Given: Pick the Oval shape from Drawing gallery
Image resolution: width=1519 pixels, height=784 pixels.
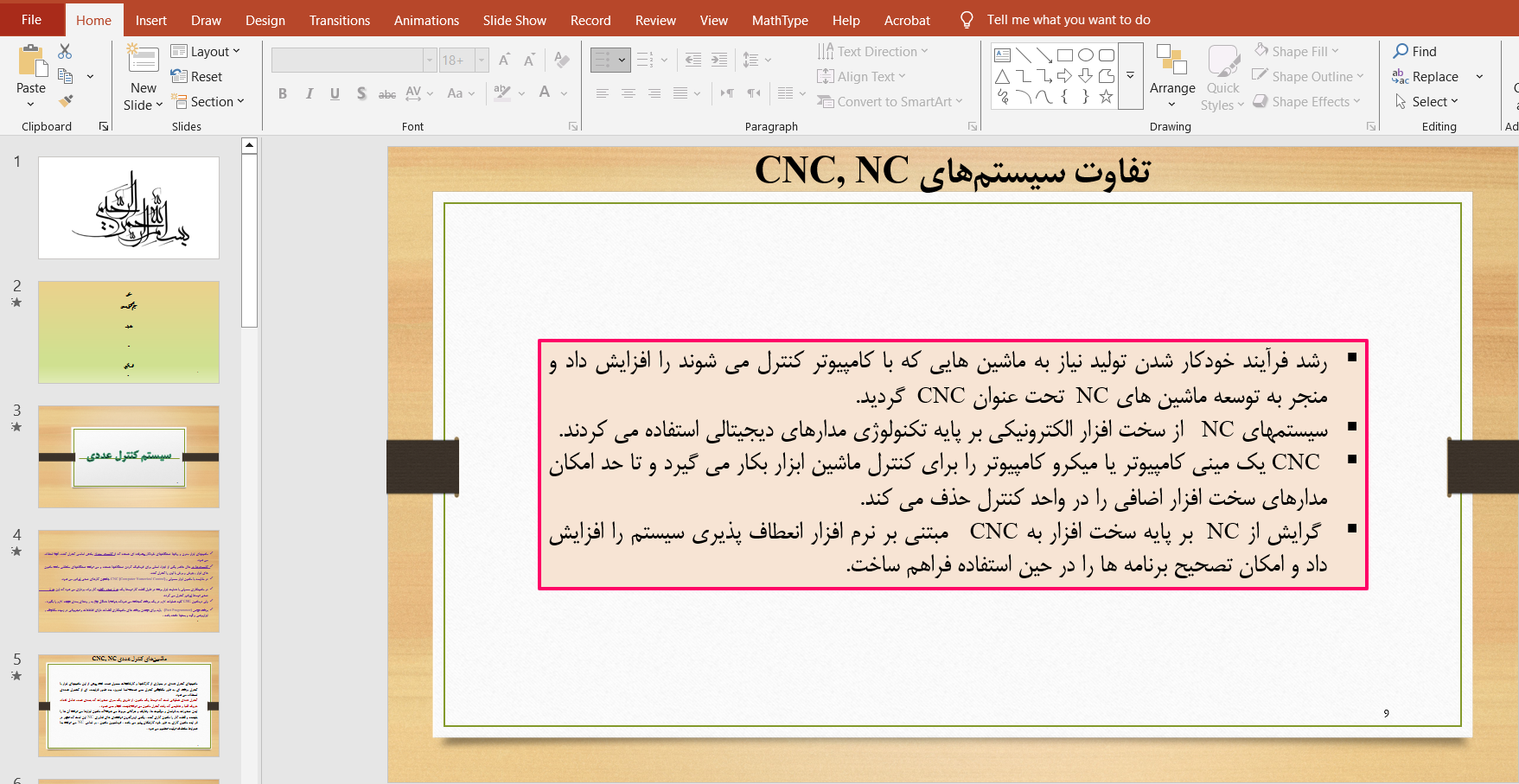Looking at the screenshot, I should [x=1086, y=55].
